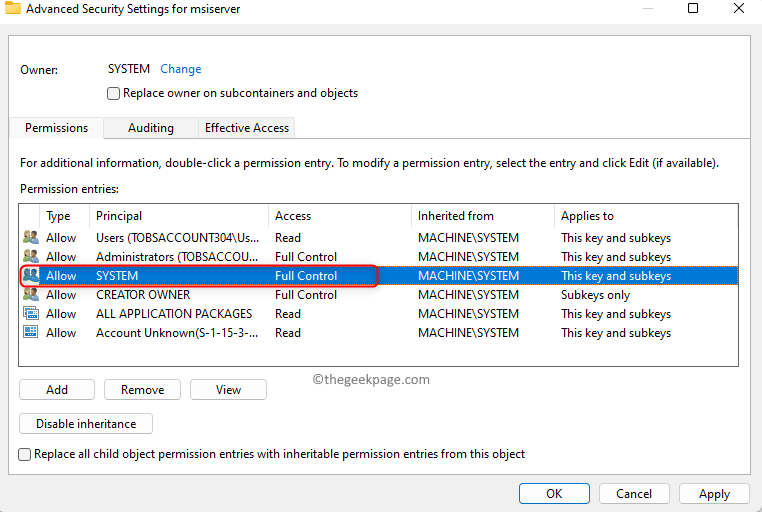Image resolution: width=762 pixels, height=512 pixels.
Task: Click the user icon beside the Users entry
Action: point(30,238)
